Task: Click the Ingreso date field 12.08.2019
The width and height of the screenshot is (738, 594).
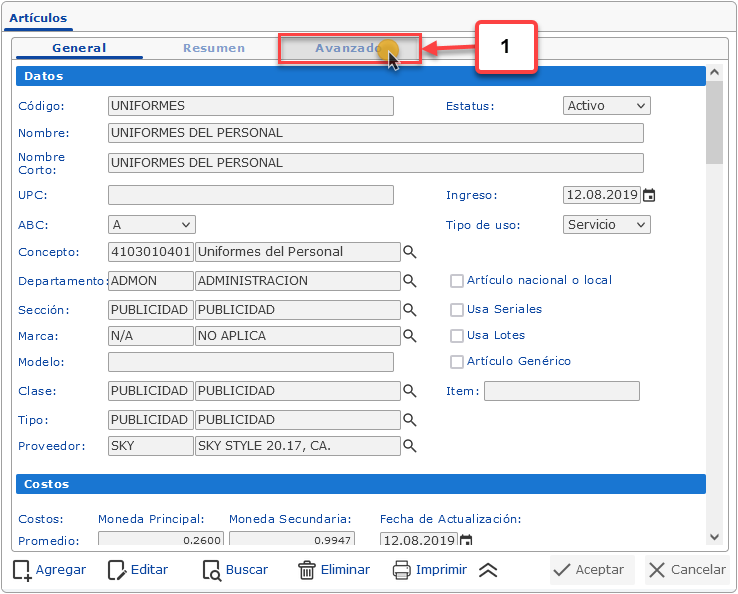Action: pyautogui.click(x=602, y=195)
